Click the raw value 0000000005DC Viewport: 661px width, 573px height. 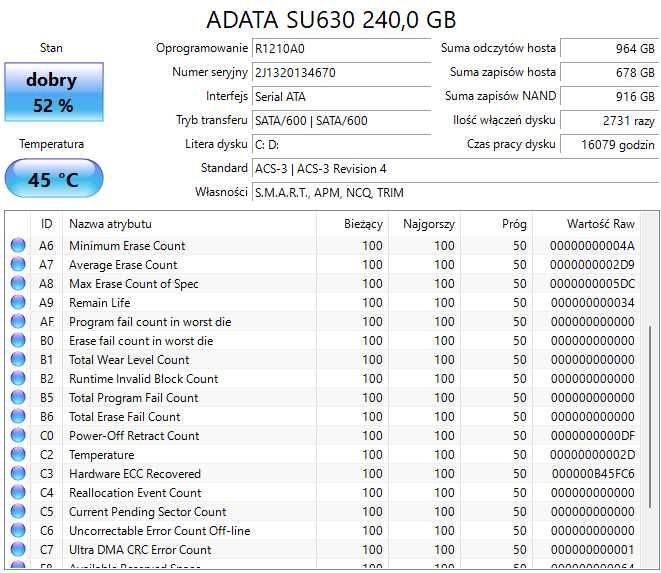coord(592,284)
